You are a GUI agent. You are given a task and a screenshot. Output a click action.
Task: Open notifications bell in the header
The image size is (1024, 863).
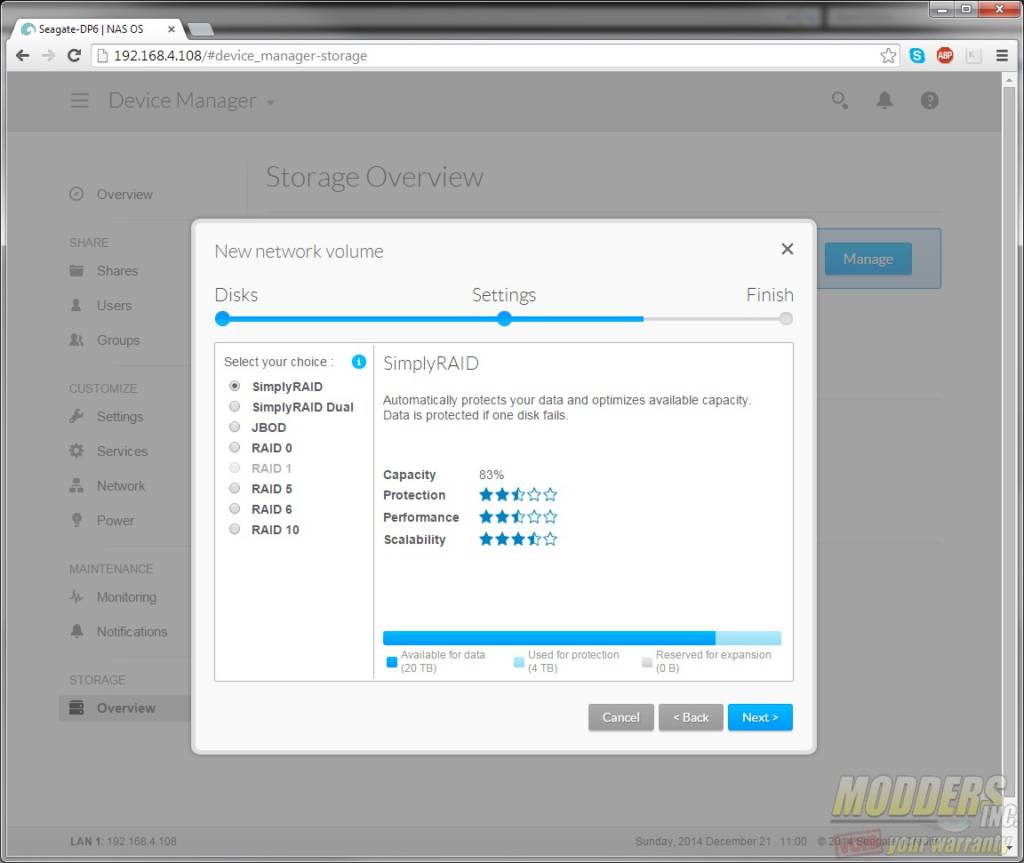884,101
